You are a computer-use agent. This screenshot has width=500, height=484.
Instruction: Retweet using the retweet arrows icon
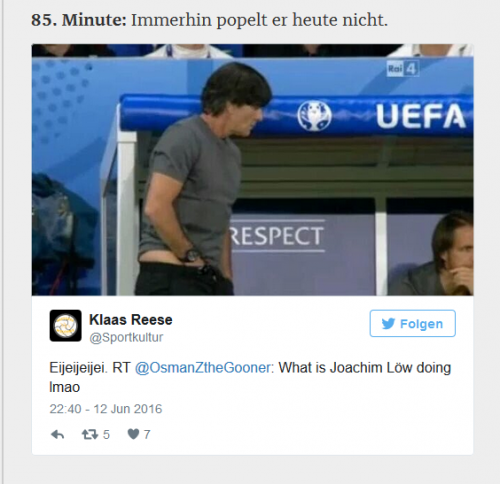[x=90, y=434]
